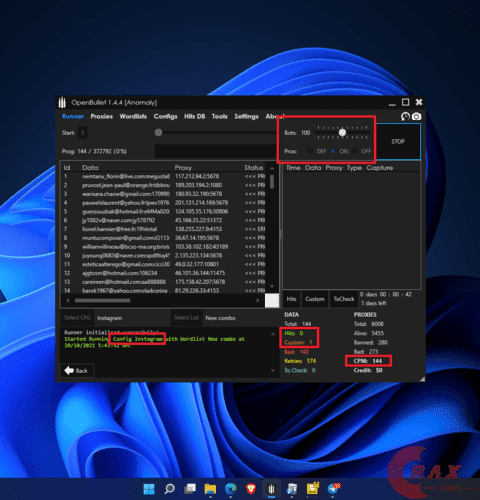Open the Wordlists tab
This screenshot has width=480, height=500.
point(133,116)
